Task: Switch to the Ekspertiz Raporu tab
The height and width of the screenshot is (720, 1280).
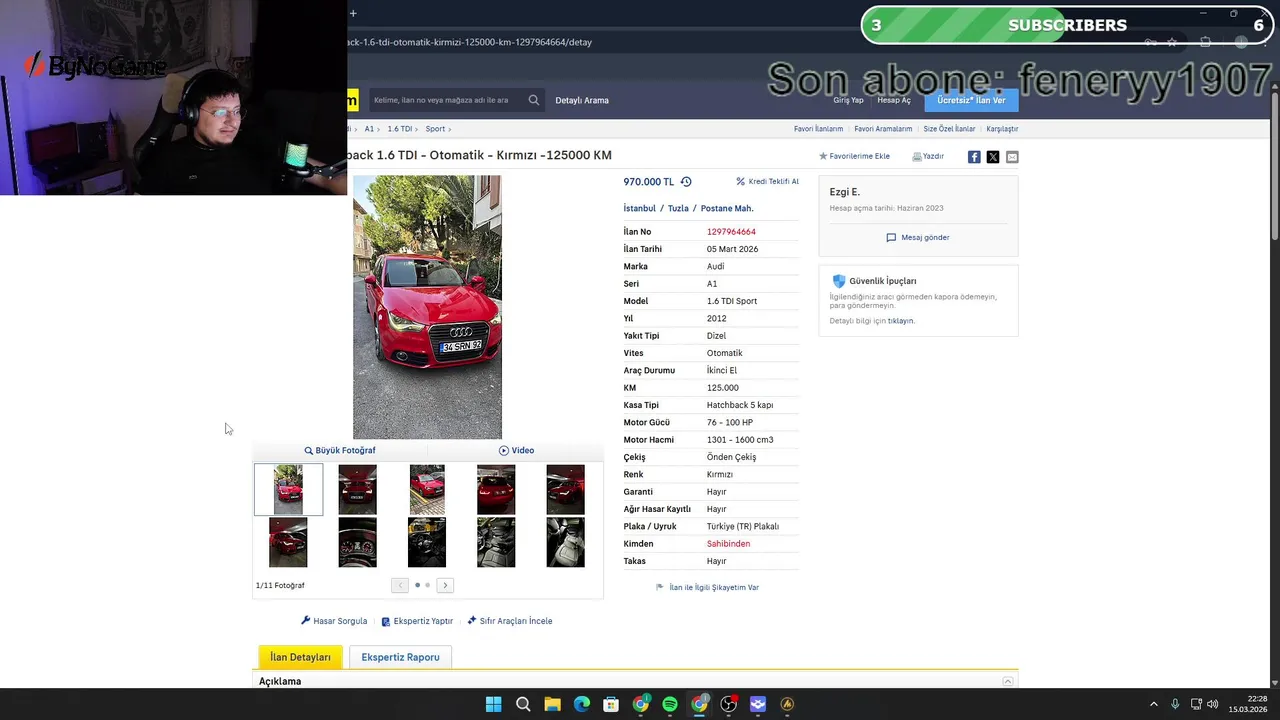Action: tap(400, 657)
